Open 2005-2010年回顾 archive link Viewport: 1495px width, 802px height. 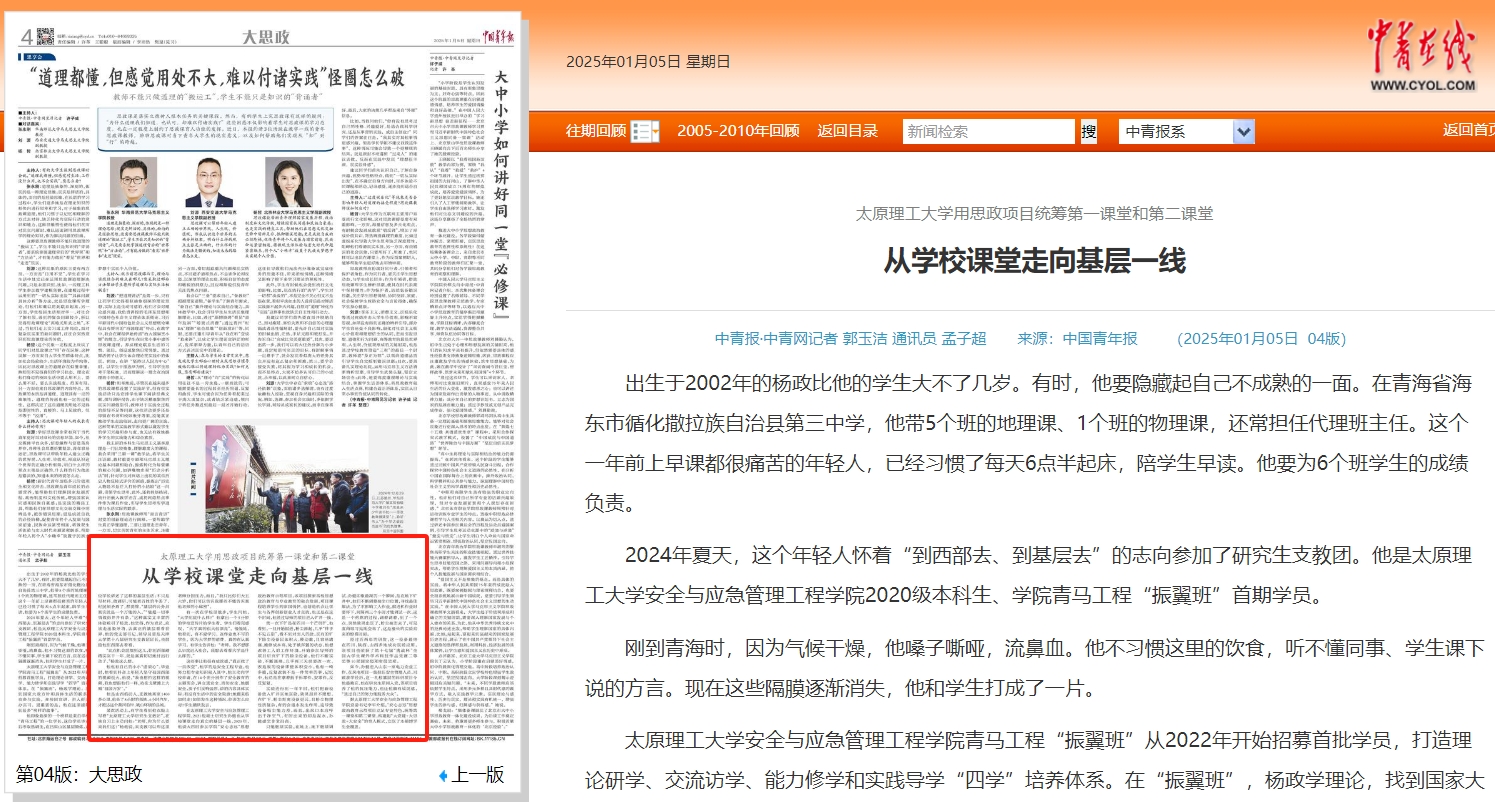(x=738, y=131)
